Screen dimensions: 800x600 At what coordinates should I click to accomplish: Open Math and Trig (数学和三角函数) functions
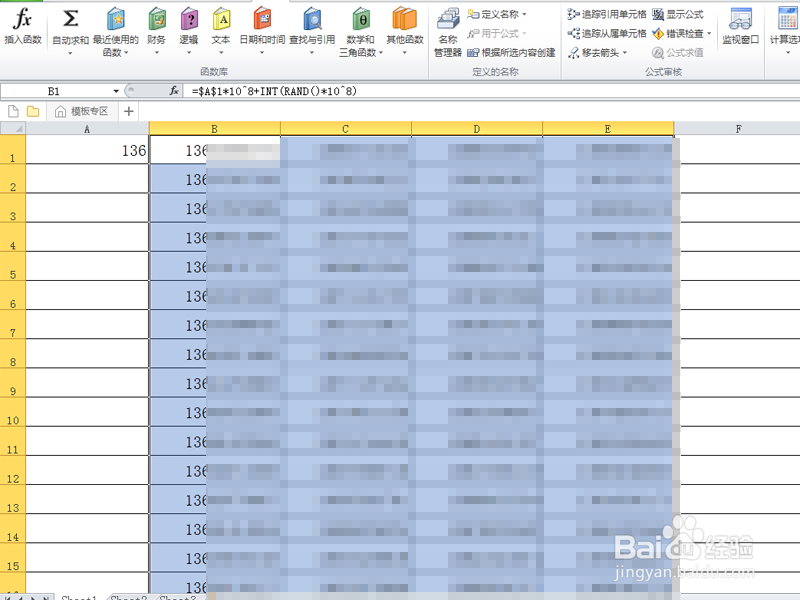click(361, 32)
